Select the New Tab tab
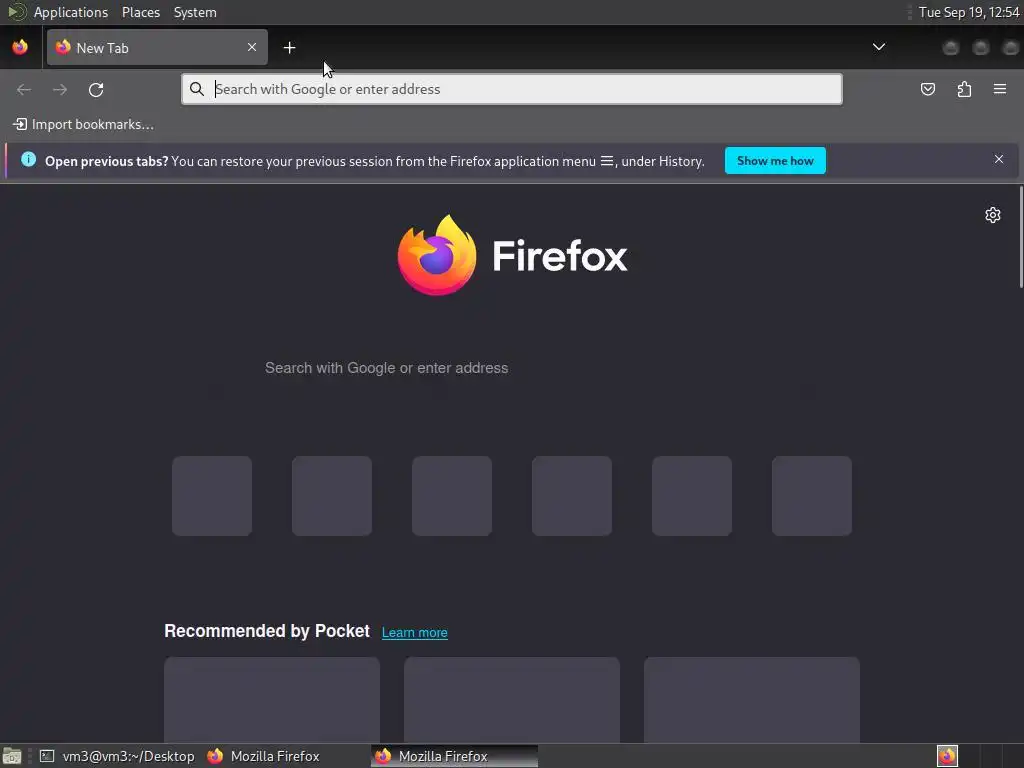 (x=157, y=47)
